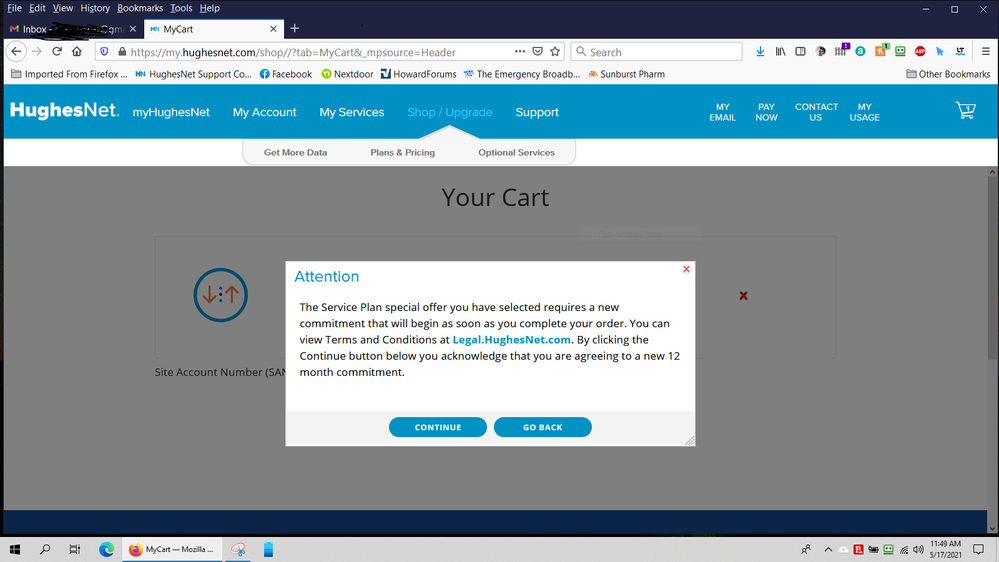Expand the Other Bookmarks folder
999x562 pixels.
tap(947, 74)
